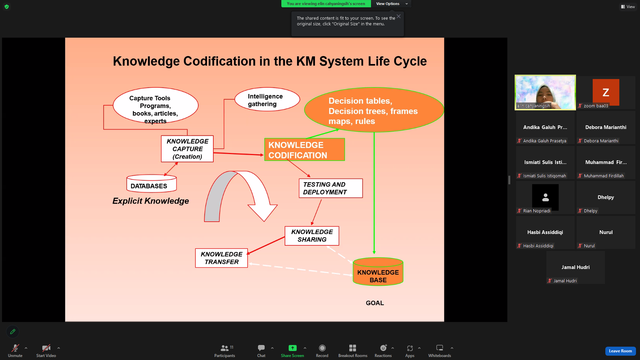The image size is (640, 360).
Task: Click the green Share Screen icon
Action: tap(292, 348)
